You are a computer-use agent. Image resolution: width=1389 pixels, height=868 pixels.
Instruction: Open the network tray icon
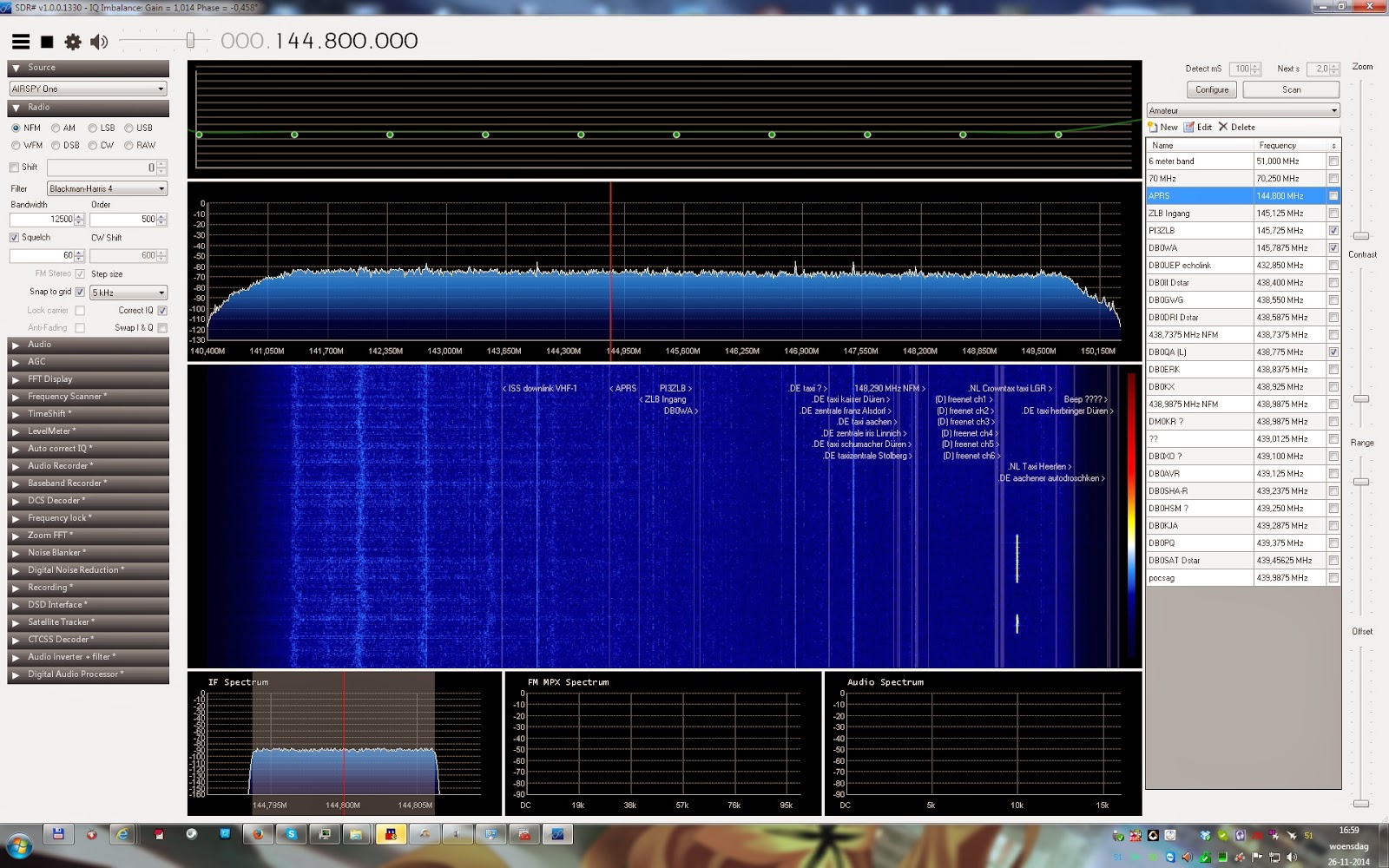[1274, 857]
